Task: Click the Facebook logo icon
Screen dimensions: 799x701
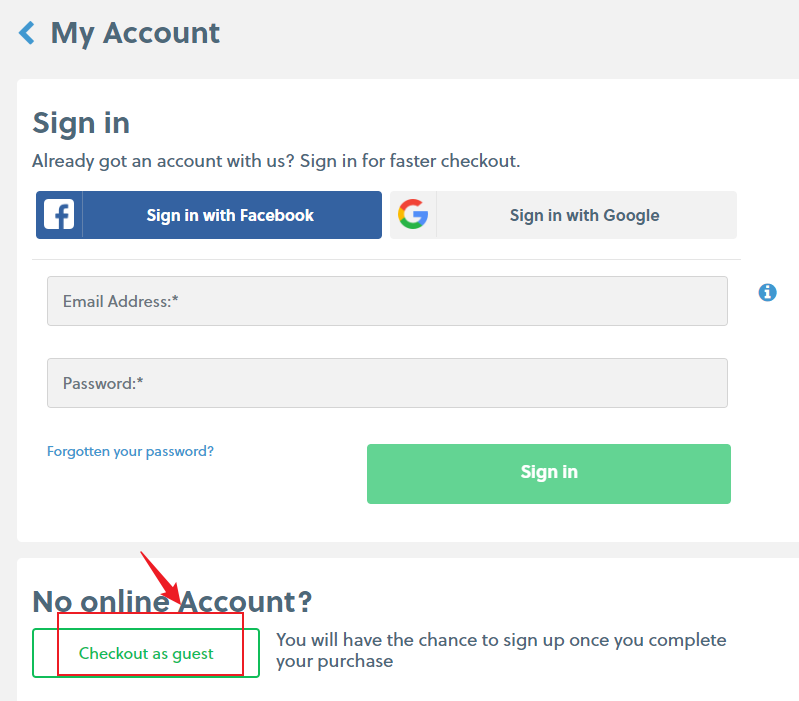Action: (x=59, y=215)
